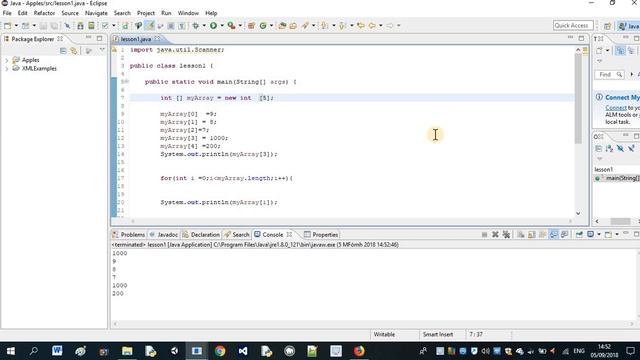Click the New file toolbar icon
This screenshot has height=360, width=640.
[7, 26]
